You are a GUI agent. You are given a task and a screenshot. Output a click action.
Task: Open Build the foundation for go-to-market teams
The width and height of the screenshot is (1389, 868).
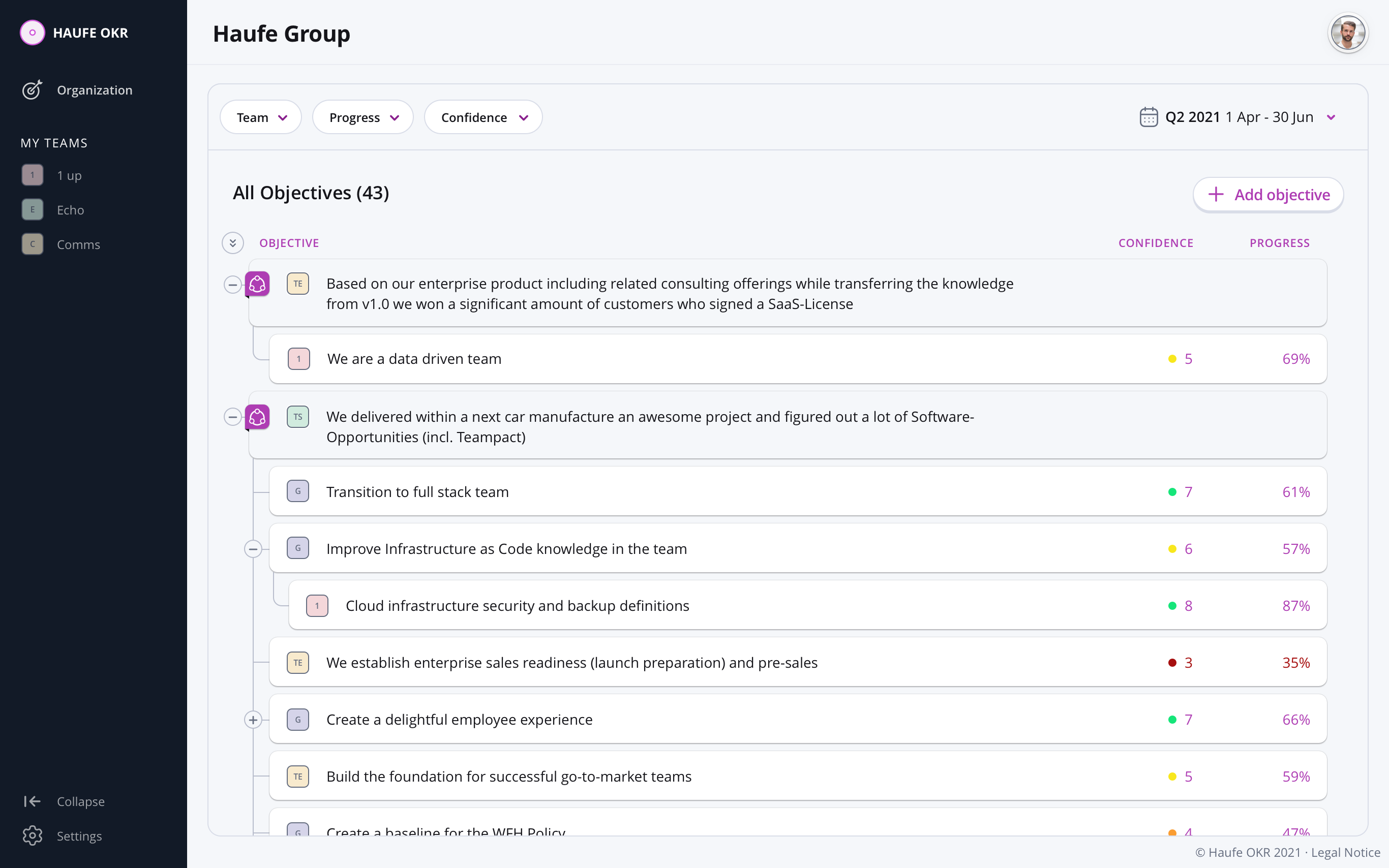798,776
